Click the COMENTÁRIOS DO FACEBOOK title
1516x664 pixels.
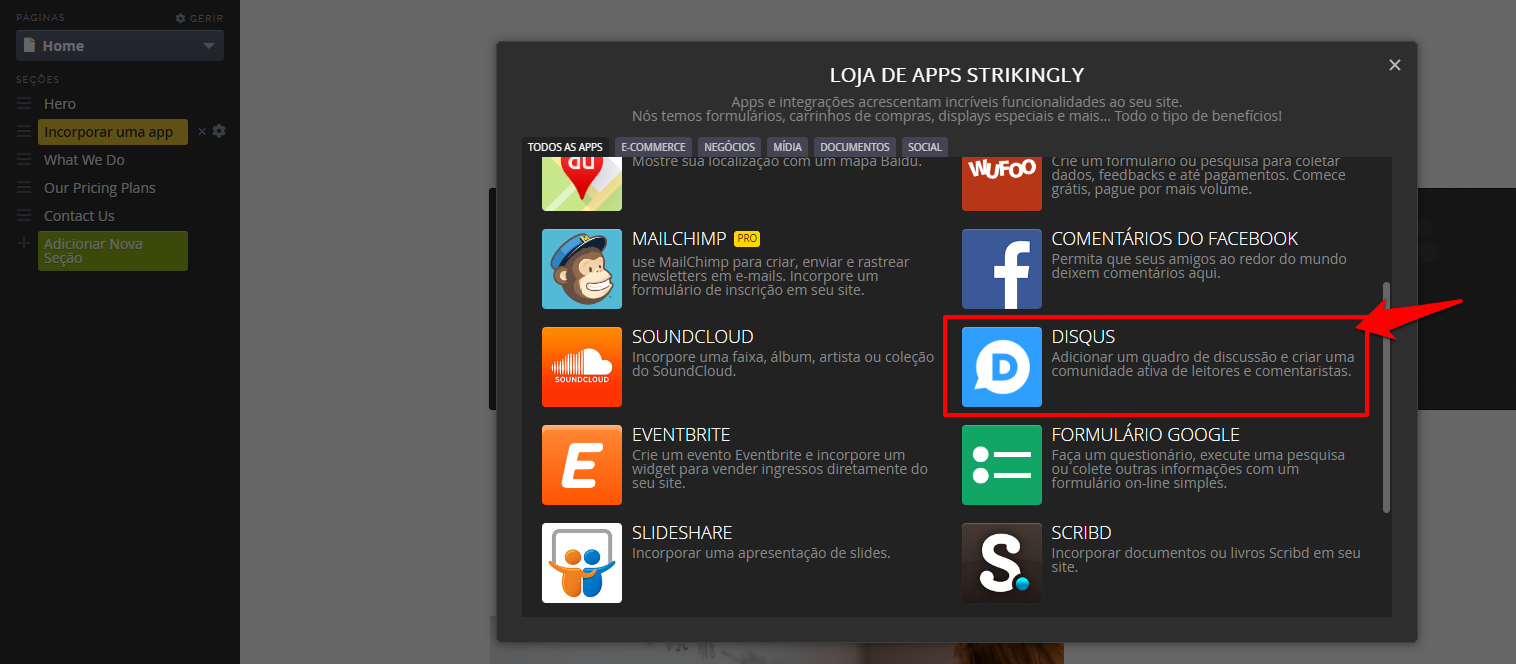pos(1175,239)
